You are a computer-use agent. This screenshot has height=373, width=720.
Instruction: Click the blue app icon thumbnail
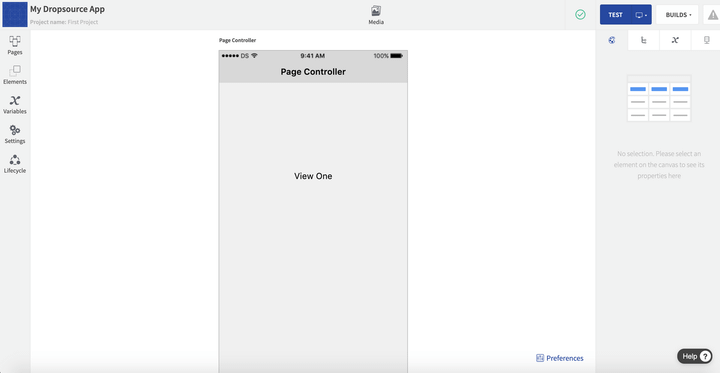coord(15,15)
